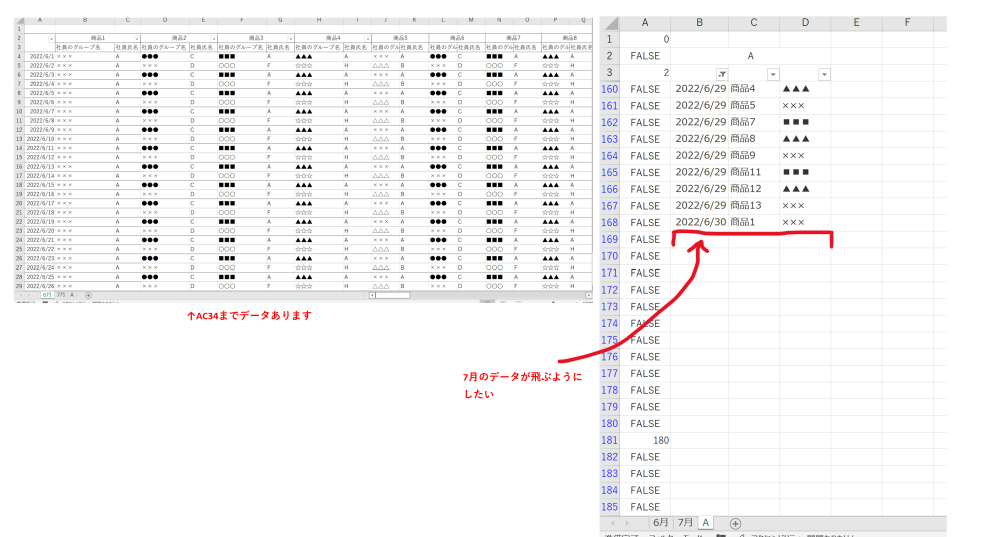Open 商品2 filter arrow in left sheet
This screenshot has width=999, height=537.
tap(214, 38)
